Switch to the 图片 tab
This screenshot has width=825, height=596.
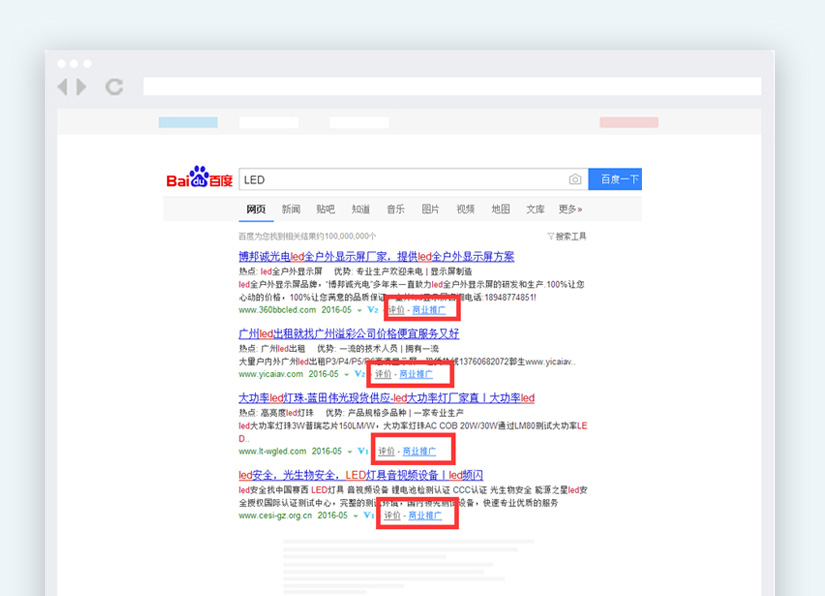coord(430,209)
